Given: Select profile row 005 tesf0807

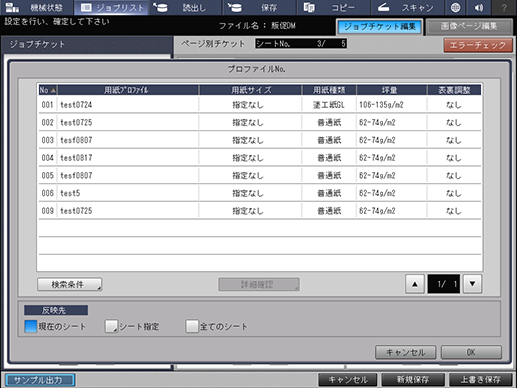Looking at the screenshot, I should [x=260, y=175].
